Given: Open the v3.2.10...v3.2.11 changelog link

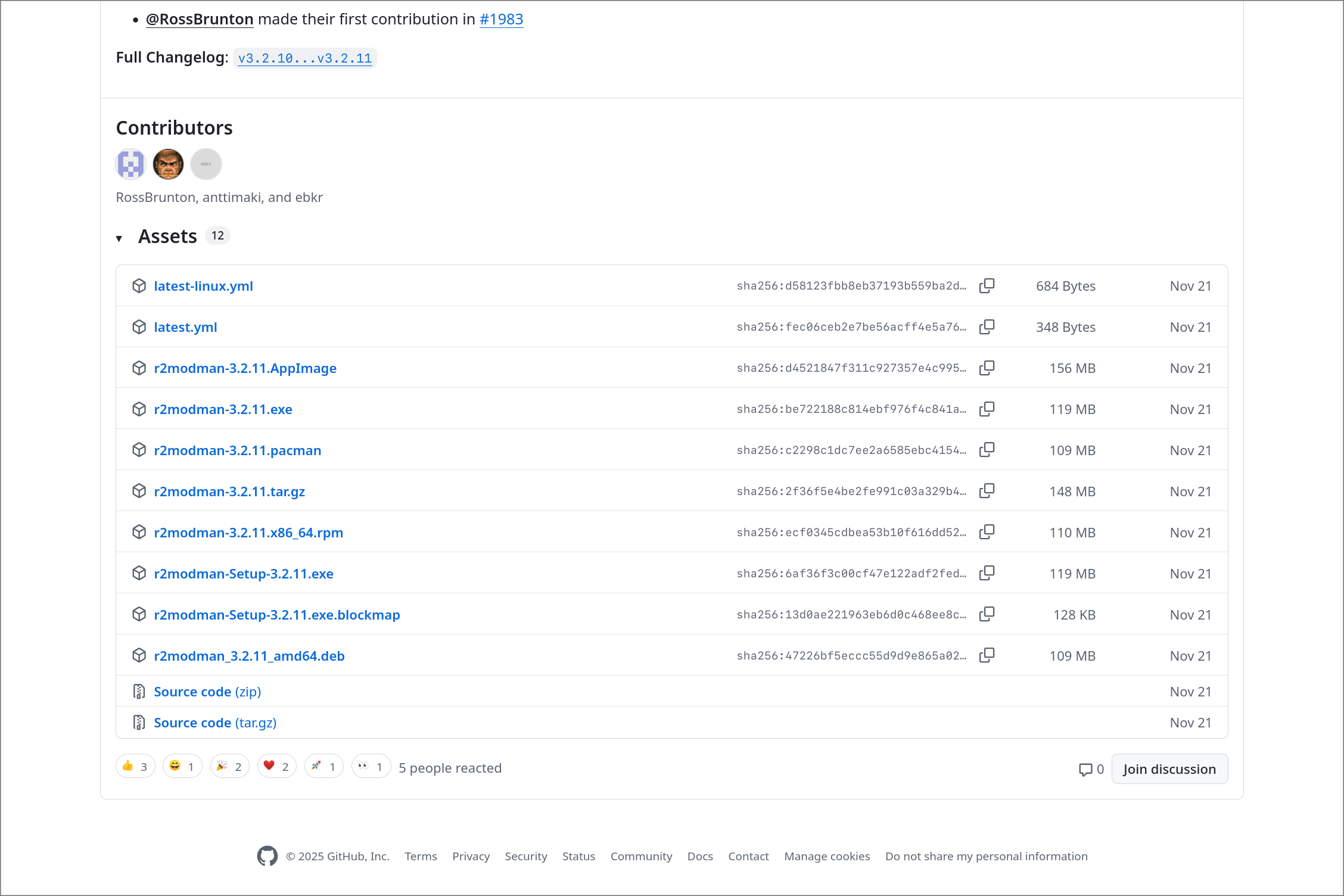Looking at the screenshot, I should (x=304, y=58).
